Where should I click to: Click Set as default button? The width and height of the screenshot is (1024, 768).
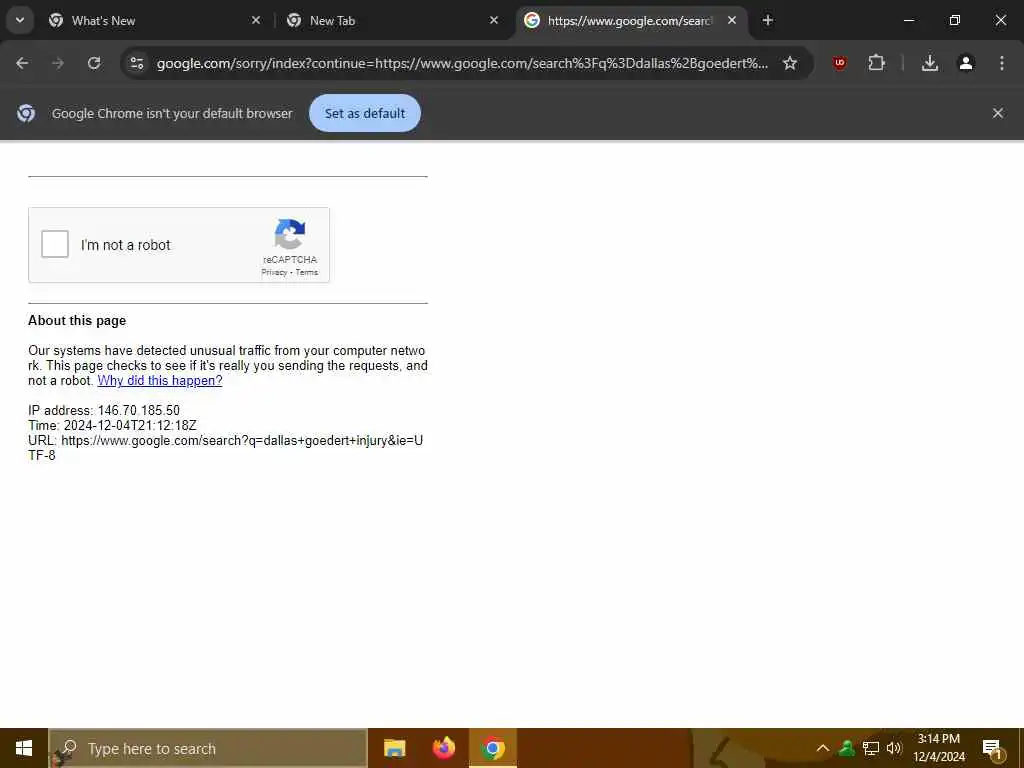[x=365, y=113]
